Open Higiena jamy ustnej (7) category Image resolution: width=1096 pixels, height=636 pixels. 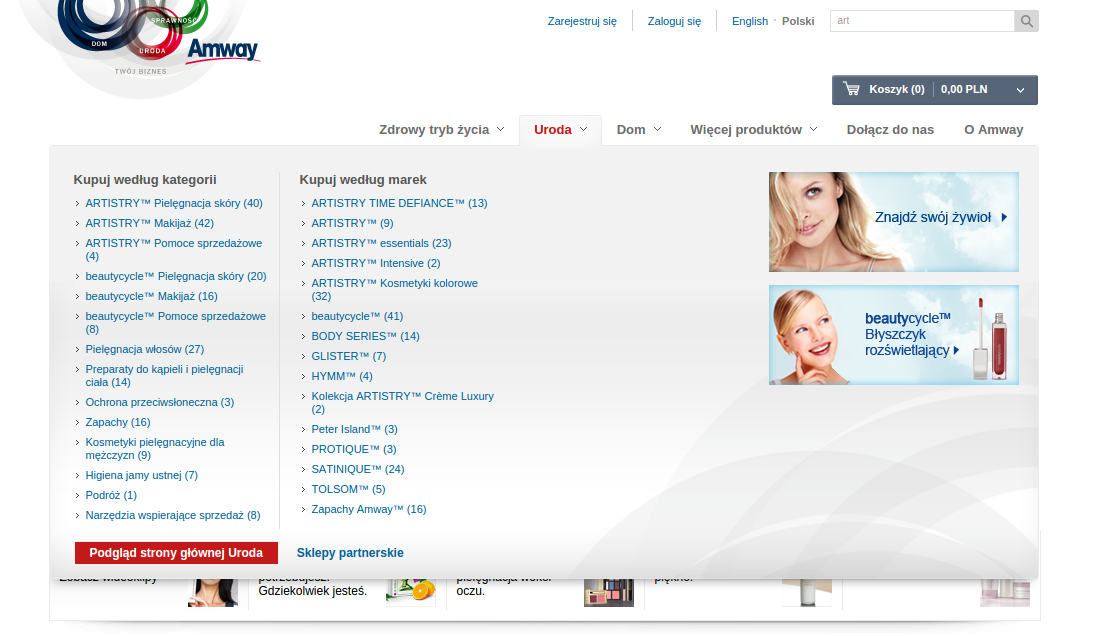141,475
